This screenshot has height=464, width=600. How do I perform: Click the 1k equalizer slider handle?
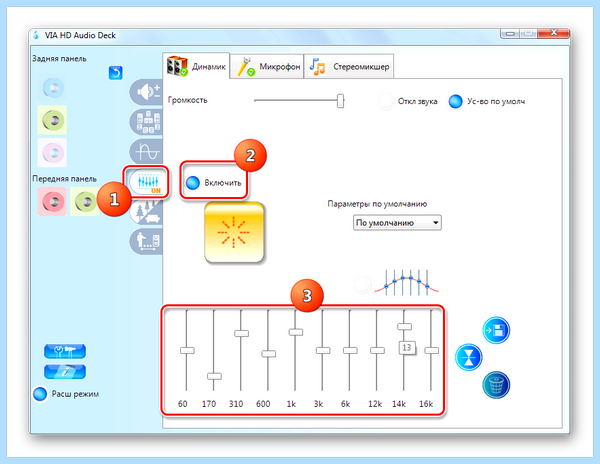[x=296, y=332]
